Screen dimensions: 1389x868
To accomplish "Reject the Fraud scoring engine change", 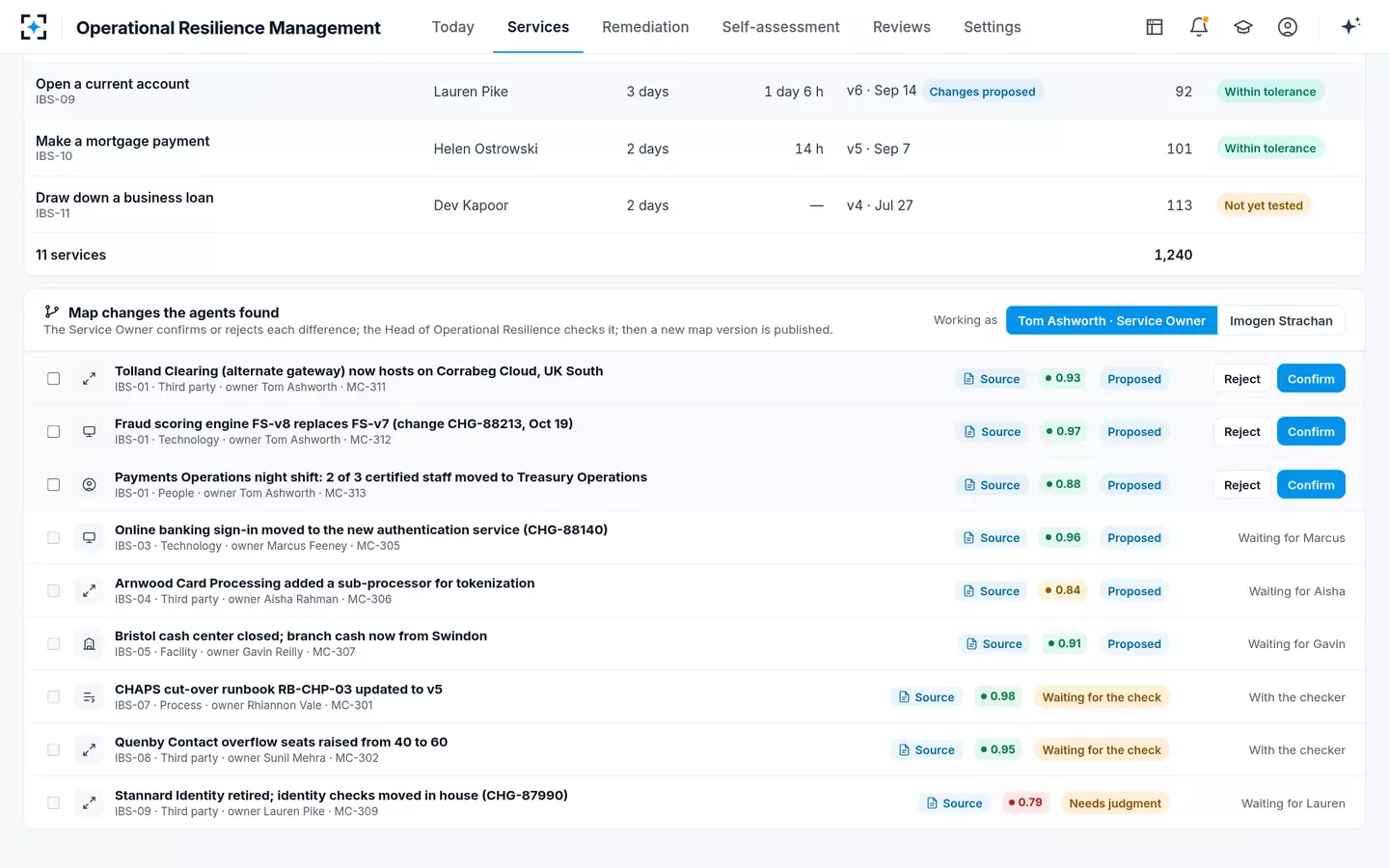I will click(x=1242, y=432).
